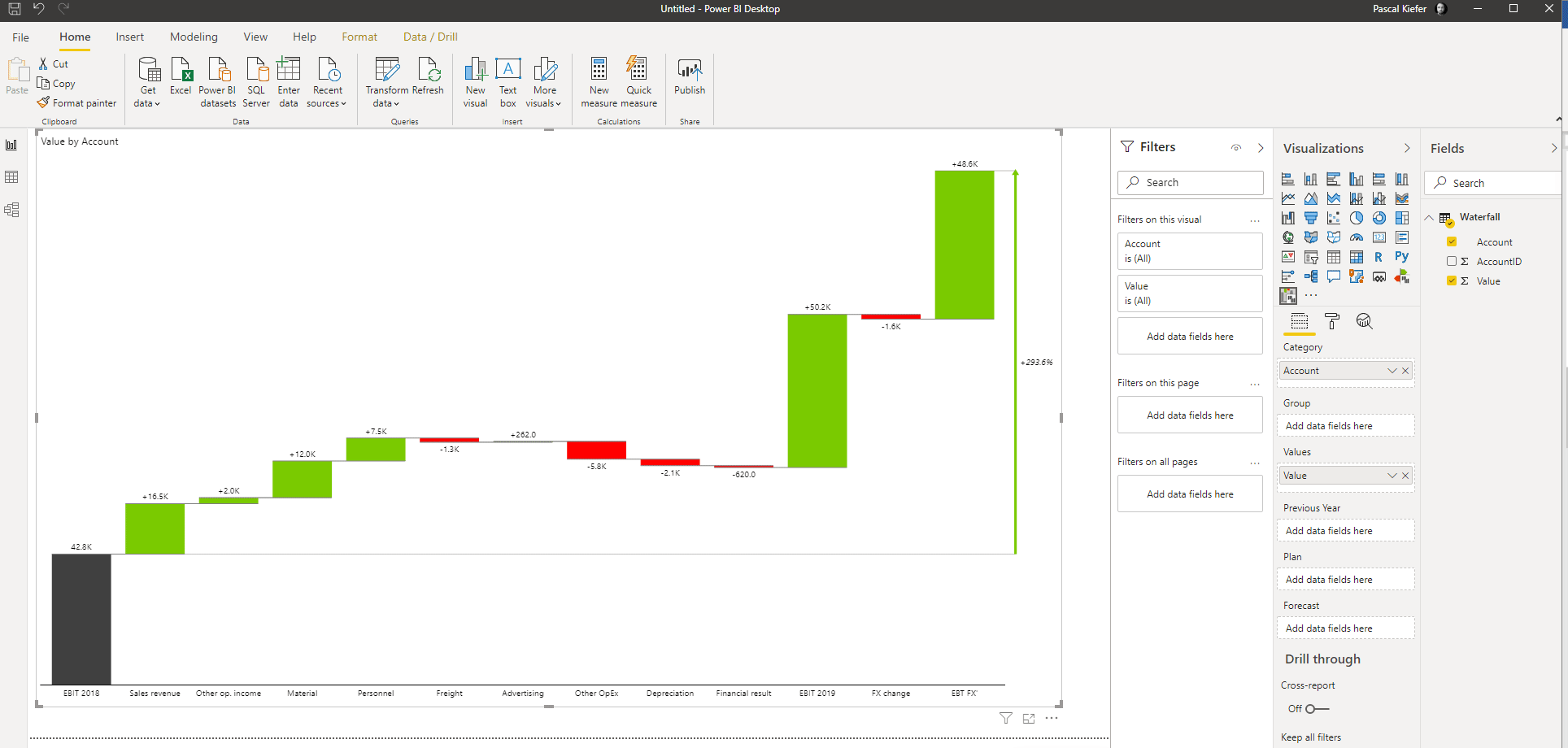This screenshot has width=1568, height=748.
Task: Collapse the Waterfall table in Fields
Action: coord(1430,217)
